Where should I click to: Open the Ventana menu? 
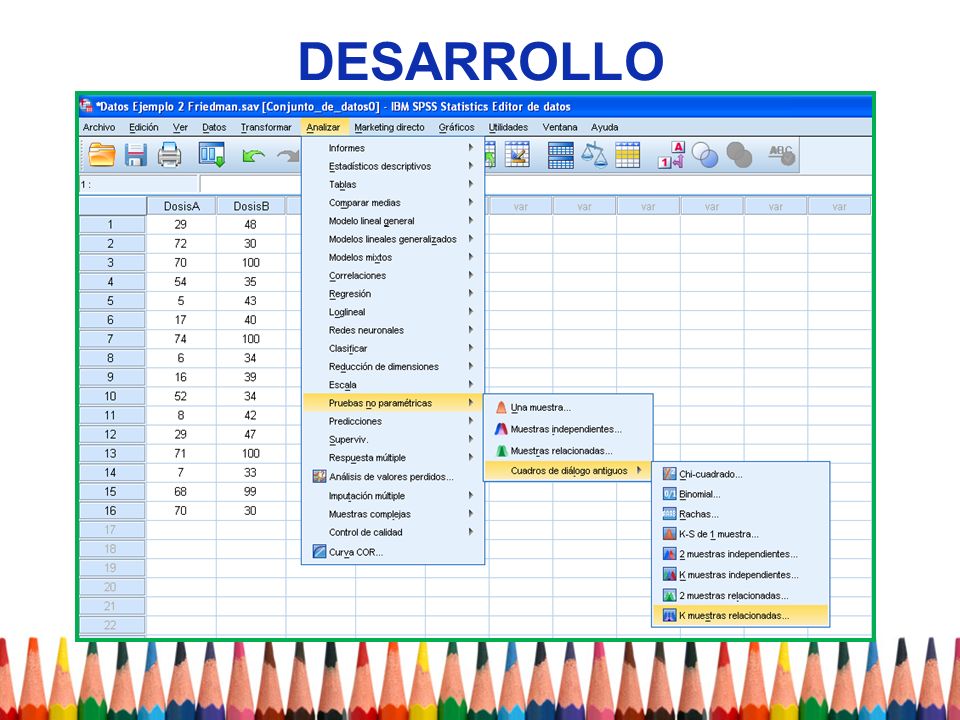[560, 127]
